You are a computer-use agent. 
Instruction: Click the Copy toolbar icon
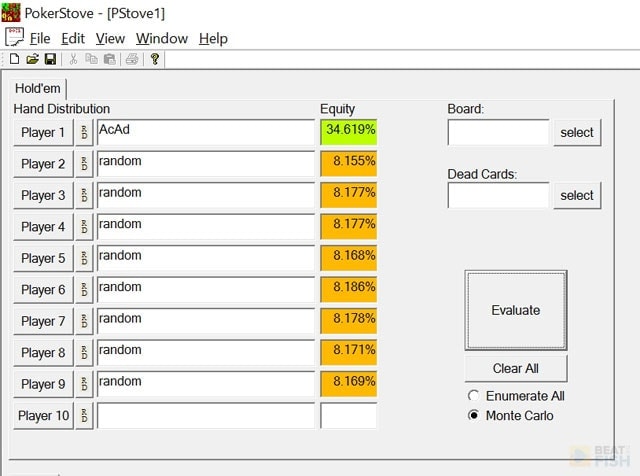(91, 59)
